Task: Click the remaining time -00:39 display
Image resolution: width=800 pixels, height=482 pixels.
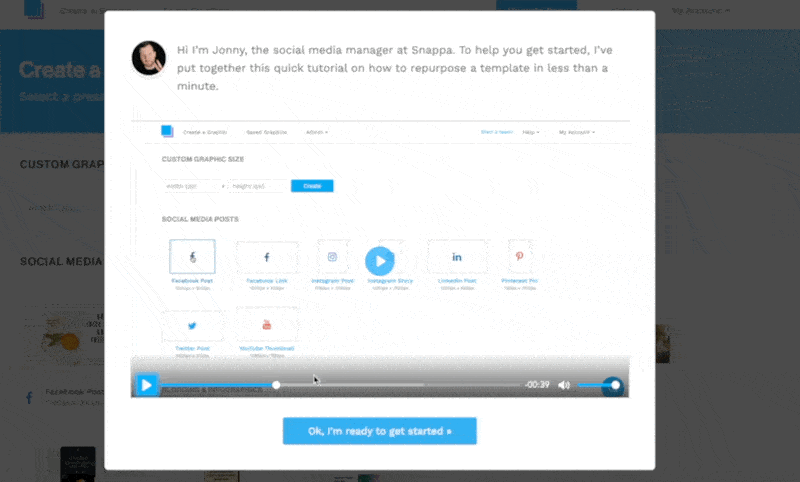Action: click(537, 385)
